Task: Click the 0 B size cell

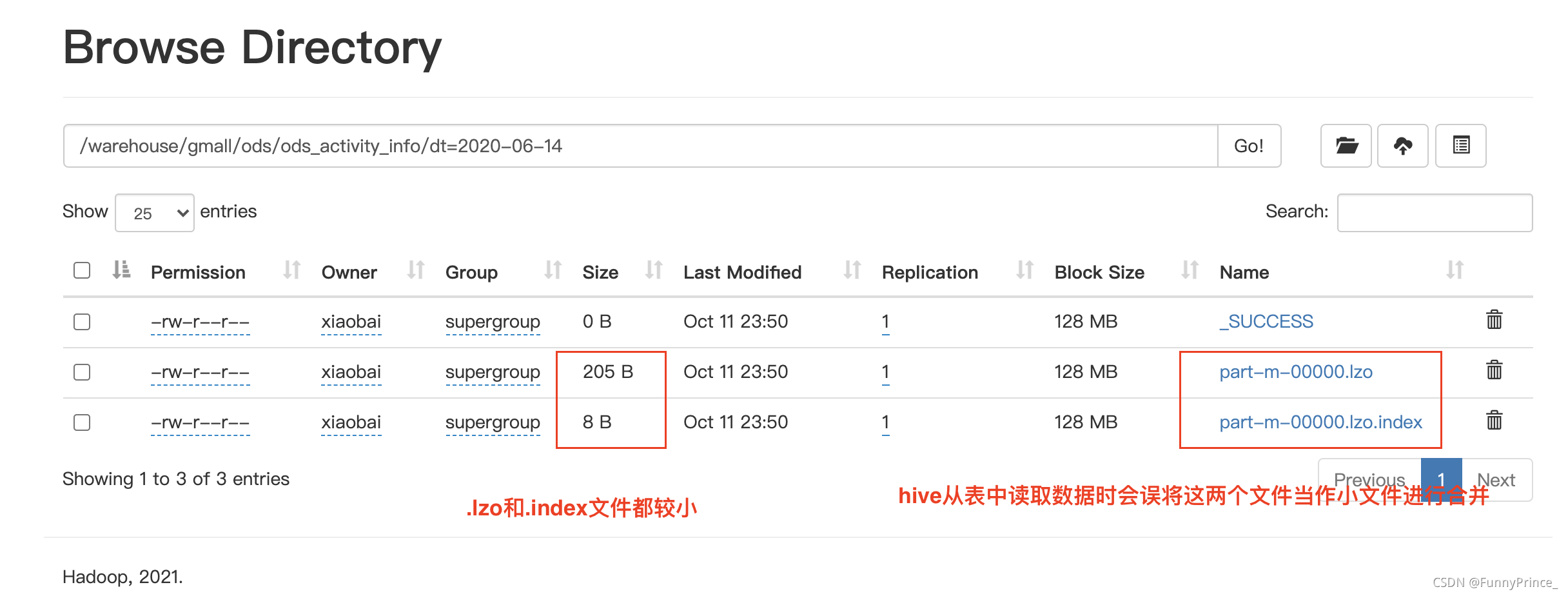Action: point(597,322)
